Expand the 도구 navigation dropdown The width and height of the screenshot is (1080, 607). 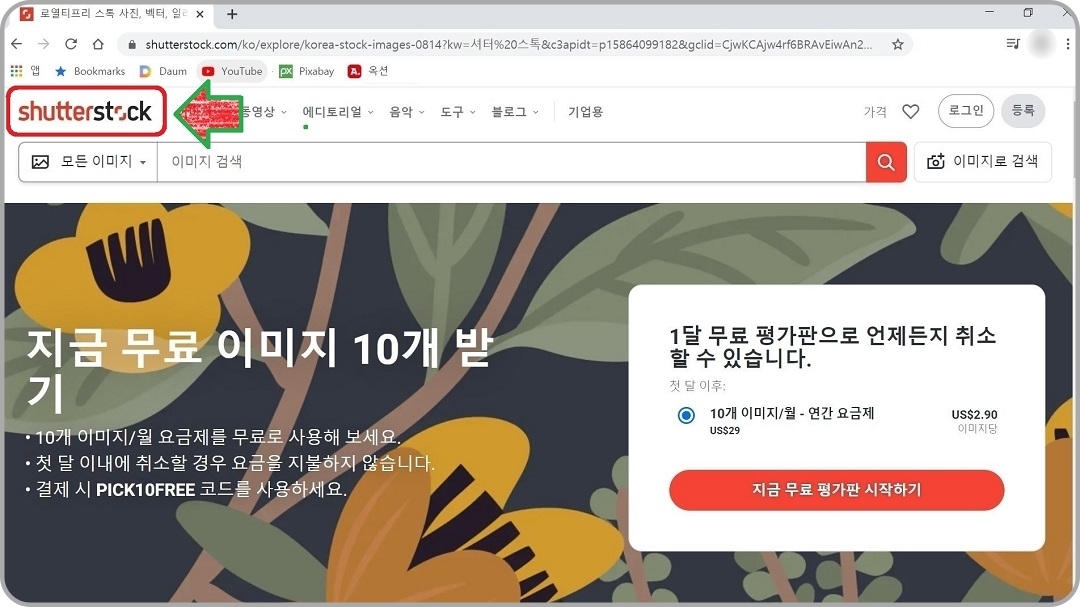point(456,112)
